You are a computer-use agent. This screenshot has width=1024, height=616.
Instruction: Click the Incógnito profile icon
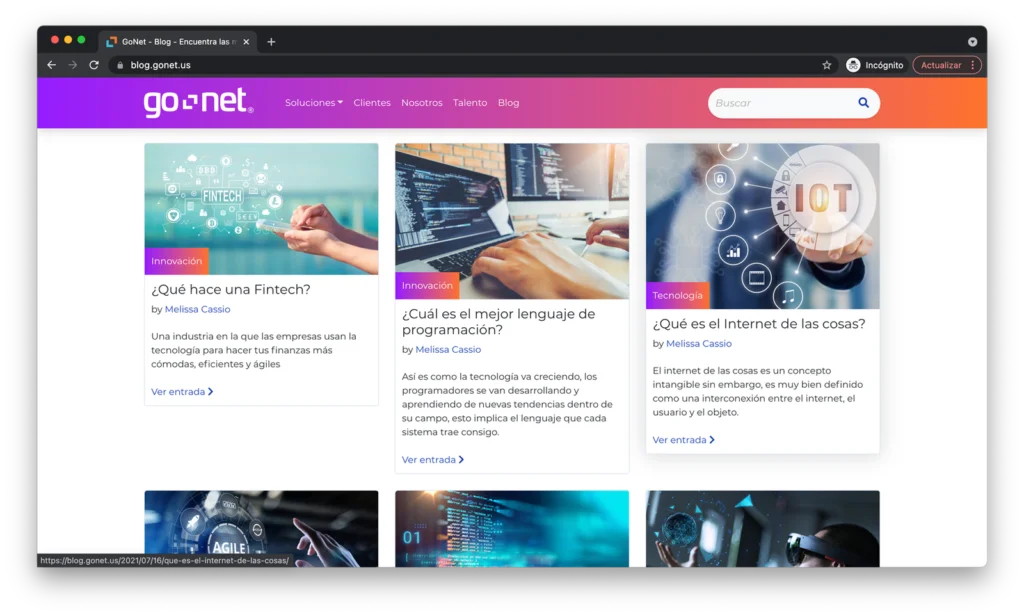pos(853,65)
